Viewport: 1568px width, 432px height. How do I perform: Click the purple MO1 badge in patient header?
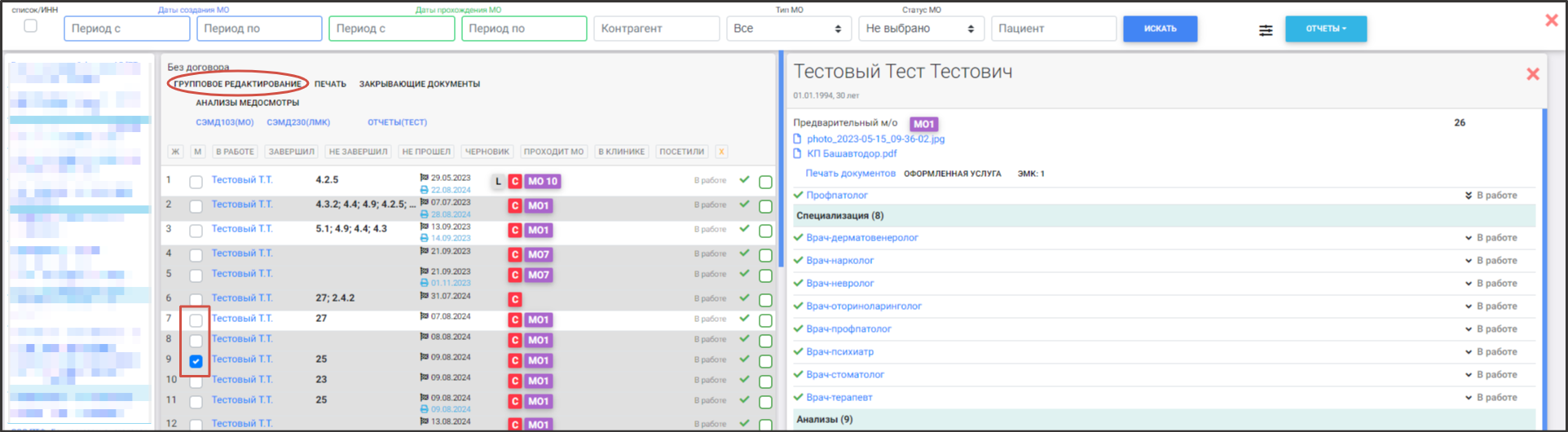pyautogui.click(x=923, y=124)
